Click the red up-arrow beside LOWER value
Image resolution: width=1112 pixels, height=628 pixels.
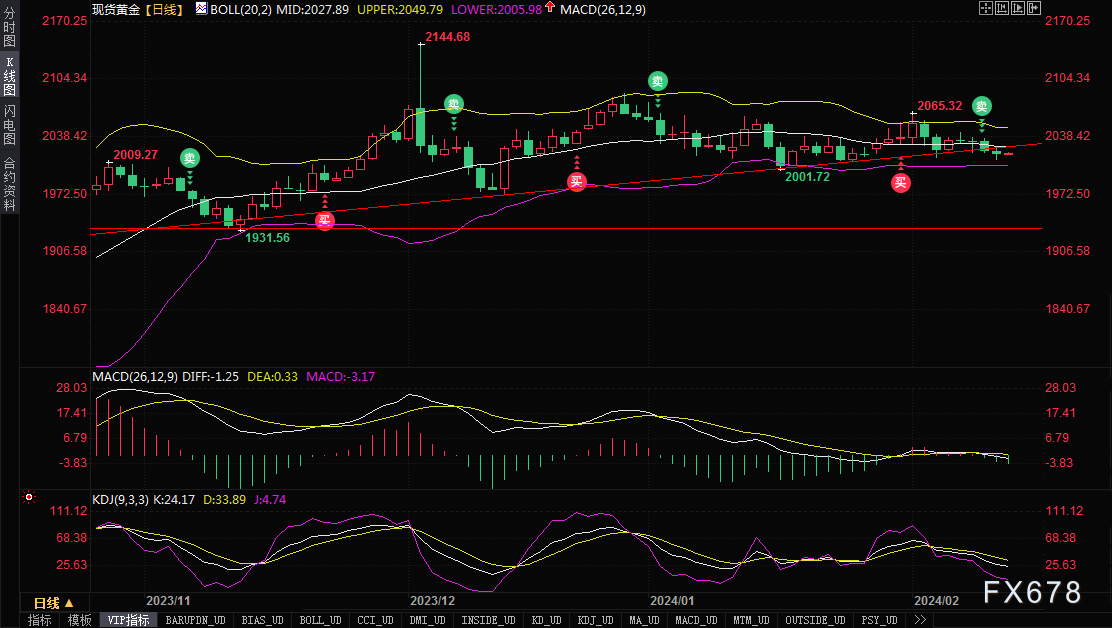pos(550,9)
